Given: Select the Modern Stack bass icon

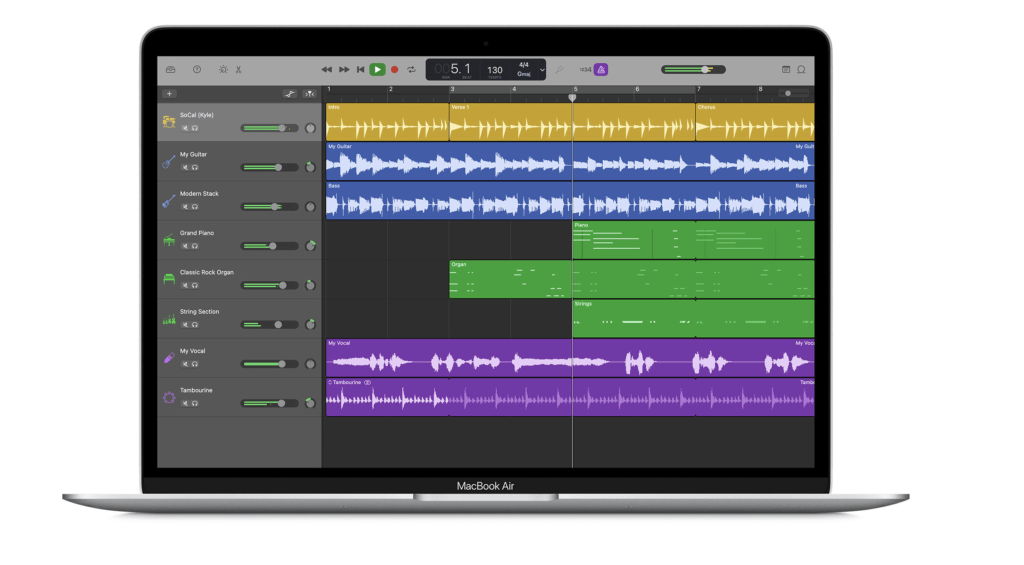Looking at the screenshot, I should click(x=168, y=201).
